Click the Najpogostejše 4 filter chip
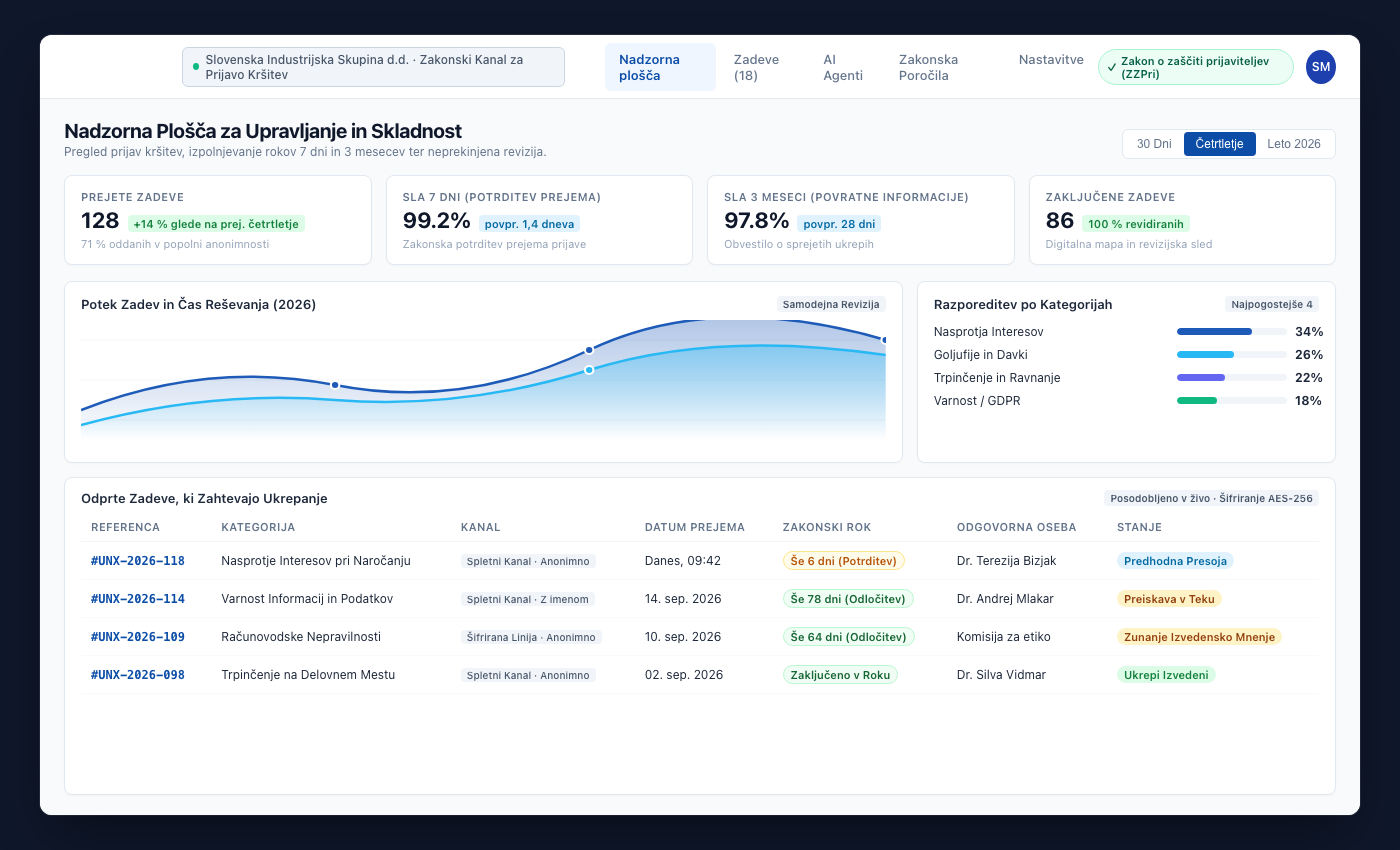 [x=1272, y=304]
